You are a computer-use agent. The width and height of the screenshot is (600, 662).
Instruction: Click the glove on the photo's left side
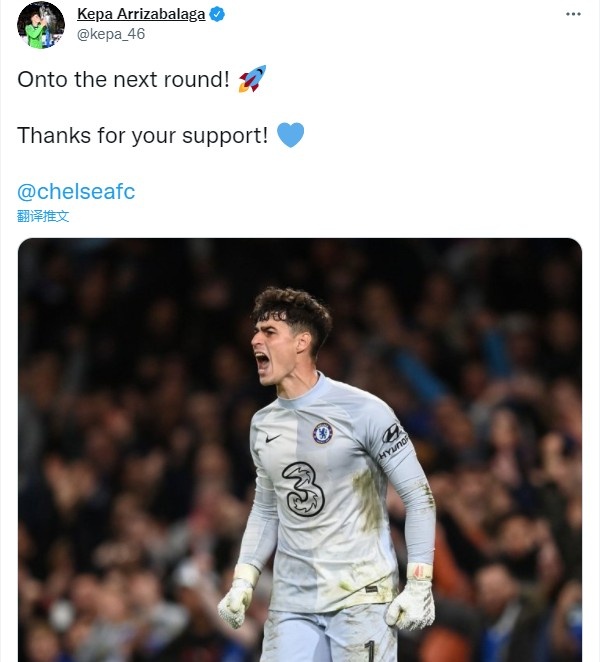pos(238,600)
